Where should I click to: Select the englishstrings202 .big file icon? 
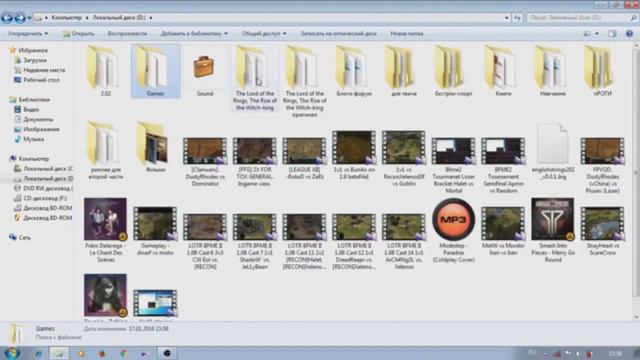tap(553, 143)
